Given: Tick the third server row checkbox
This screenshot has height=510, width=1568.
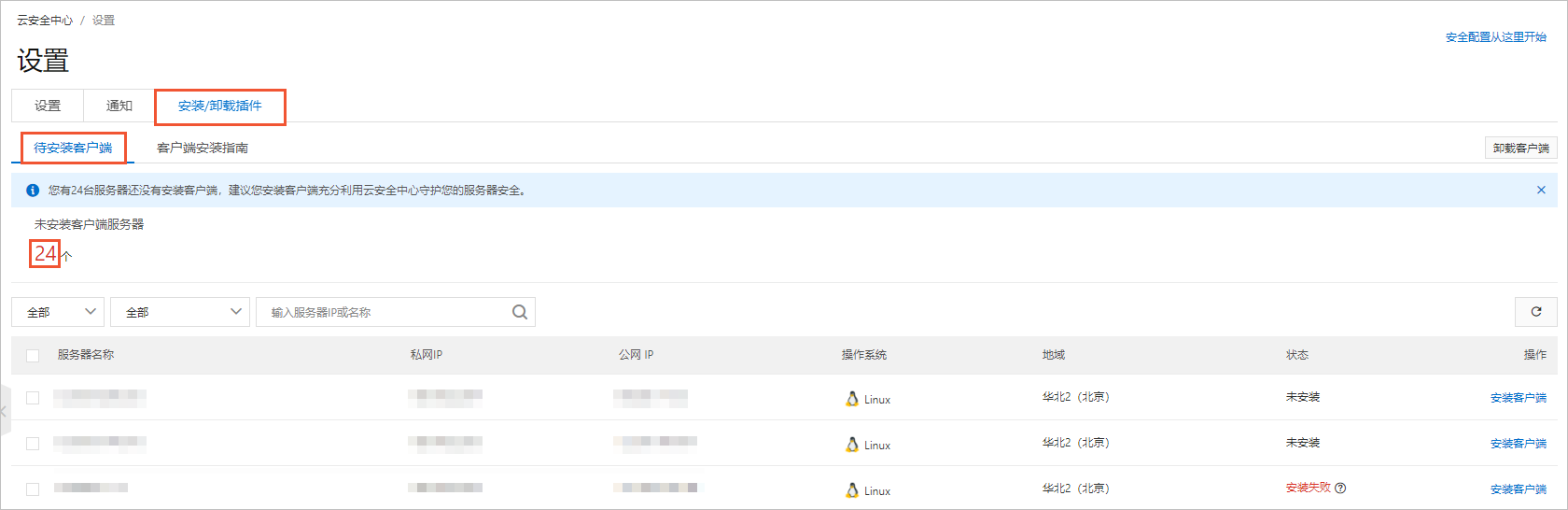Looking at the screenshot, I should pos(33,489).
